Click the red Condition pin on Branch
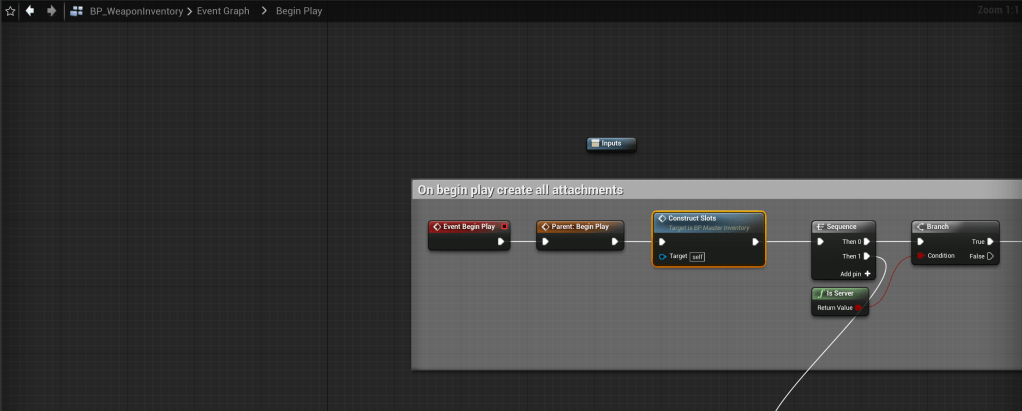The image size is (1022, 411). 920,256
